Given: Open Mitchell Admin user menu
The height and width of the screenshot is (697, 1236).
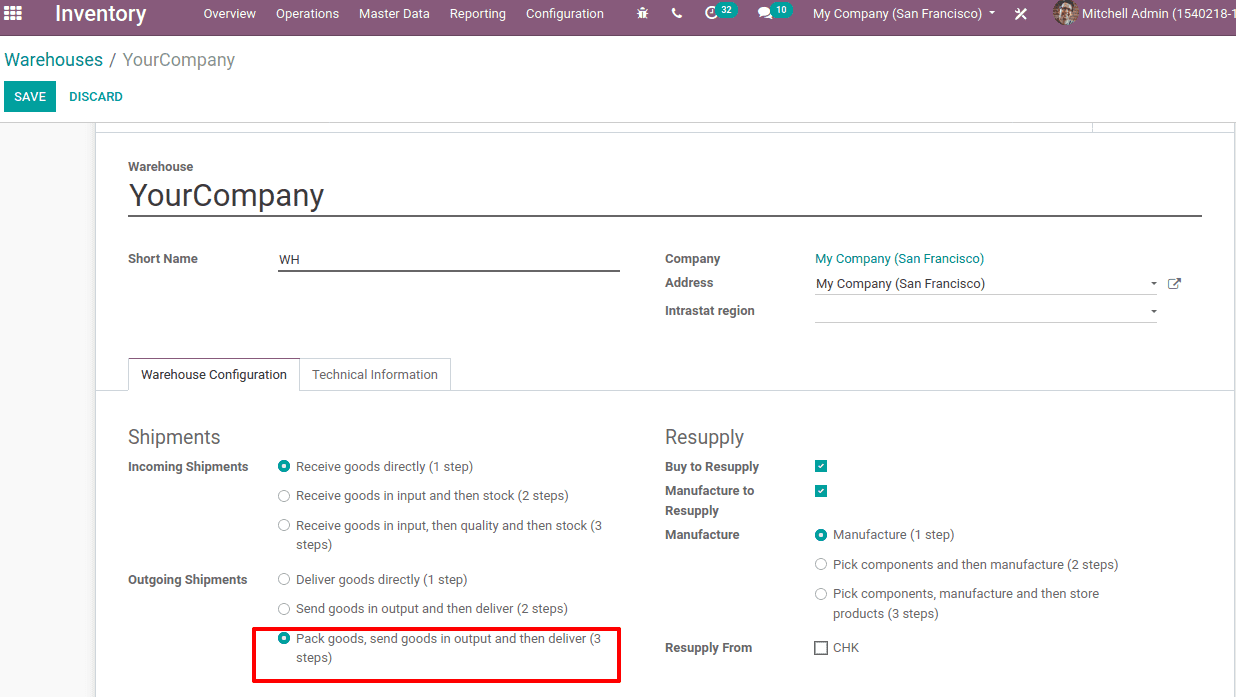Looking at the screenshot, I should tap(1146, 14).
